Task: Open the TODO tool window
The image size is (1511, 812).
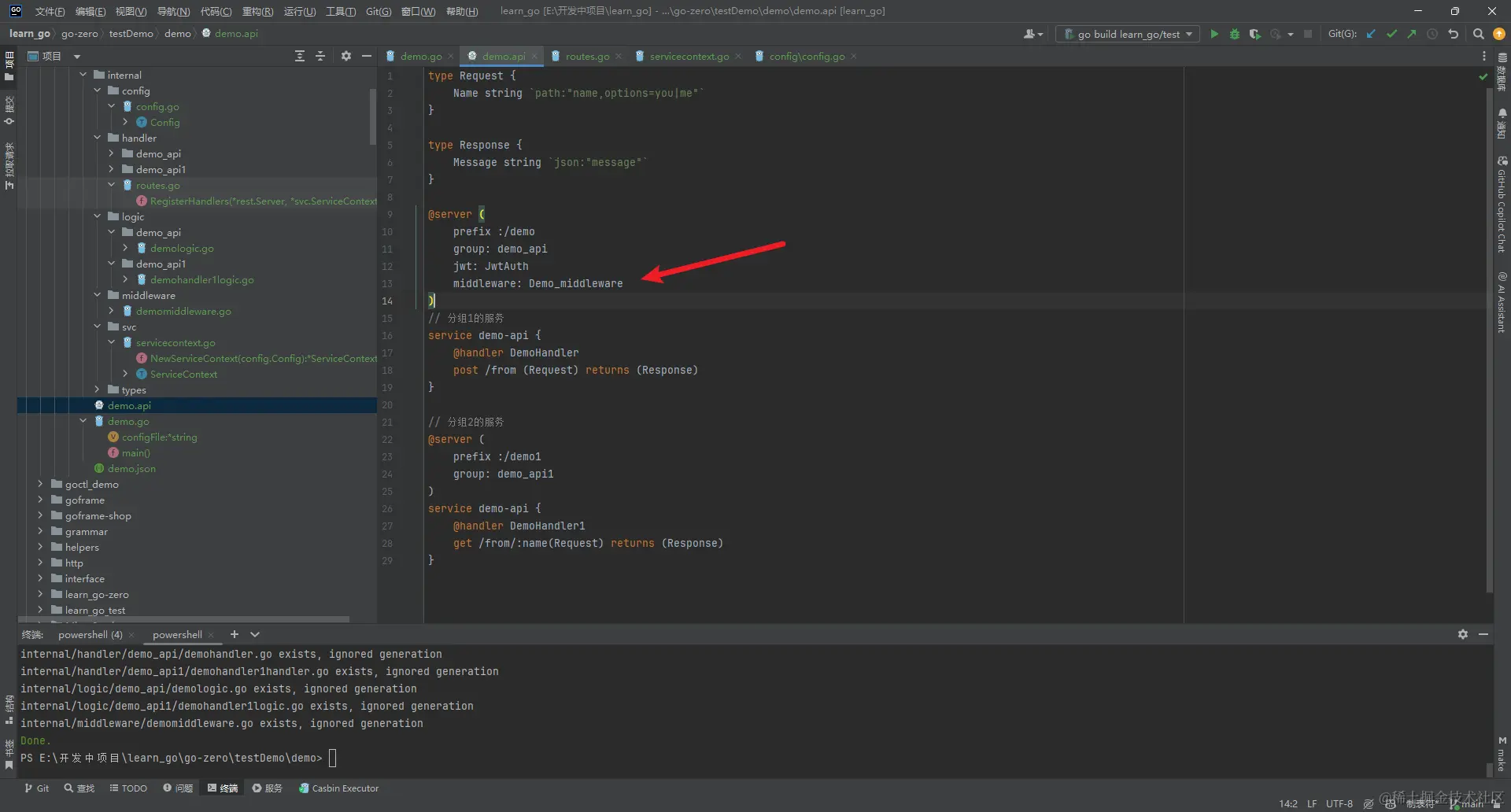Action: (128, 788)
